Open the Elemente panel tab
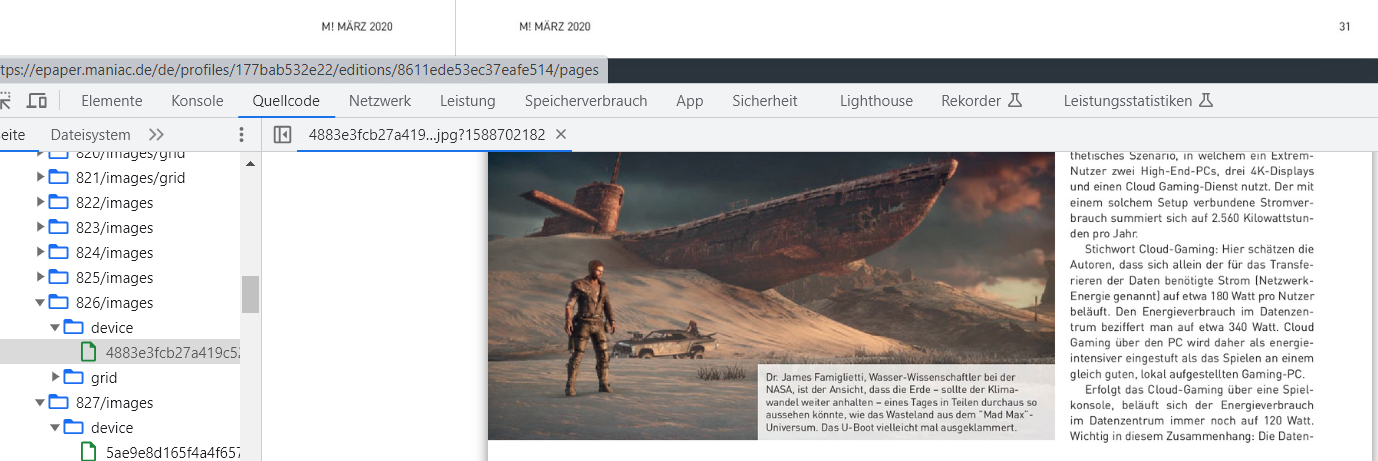The width and height of the screenshot is (1378, 461). point(112,101)
